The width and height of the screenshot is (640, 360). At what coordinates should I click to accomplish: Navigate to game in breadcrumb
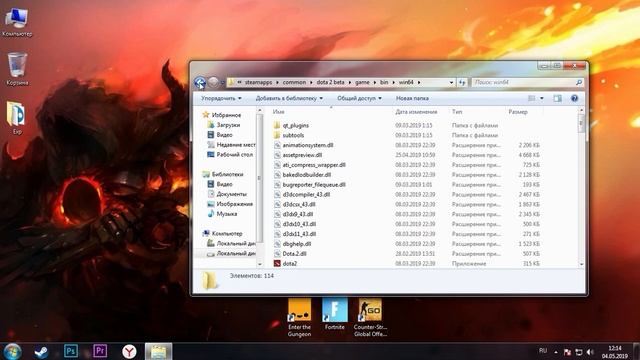pyautogui.click(x=362, y=82)
